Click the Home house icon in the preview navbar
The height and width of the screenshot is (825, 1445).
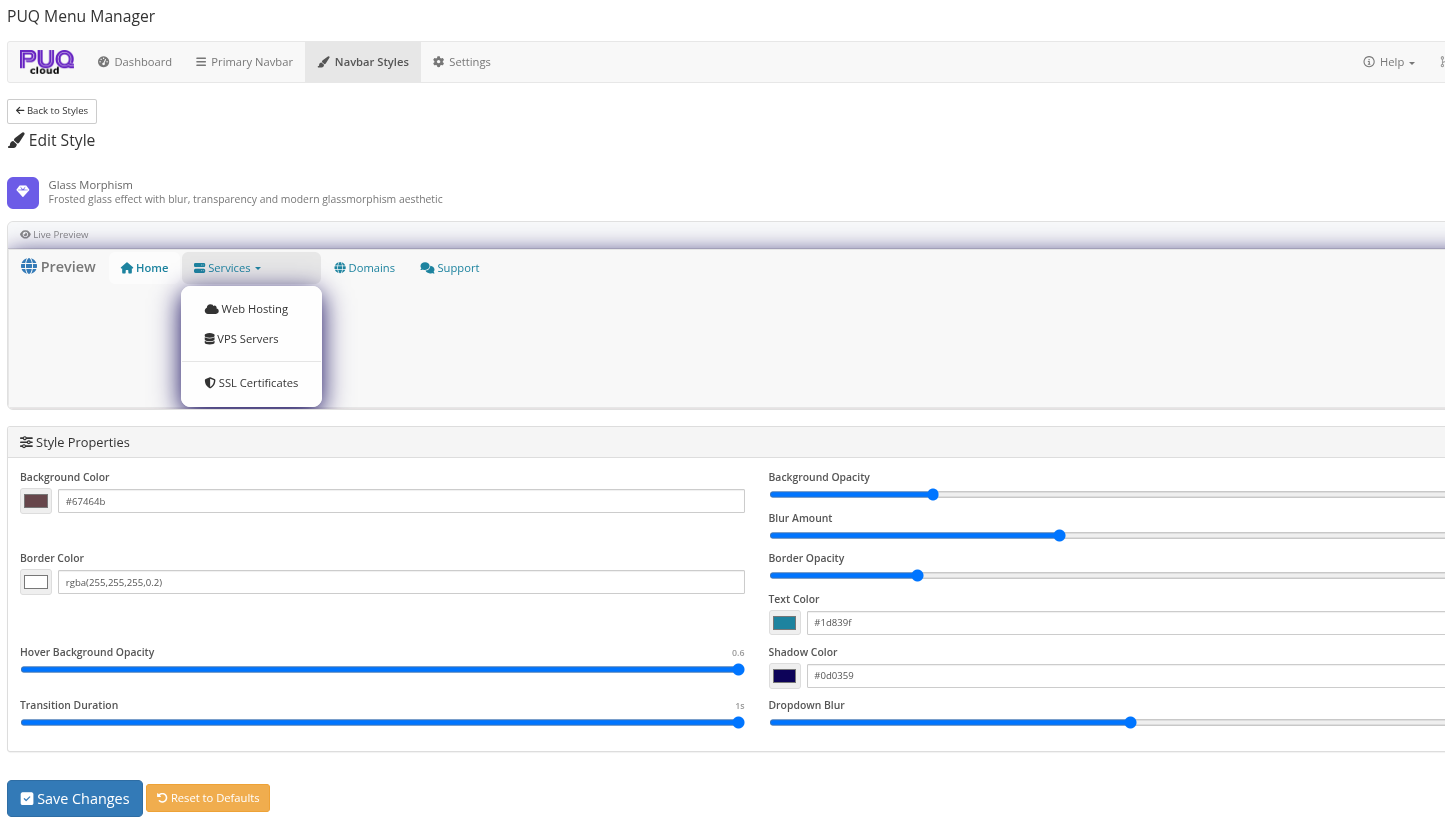pos(128,267)
